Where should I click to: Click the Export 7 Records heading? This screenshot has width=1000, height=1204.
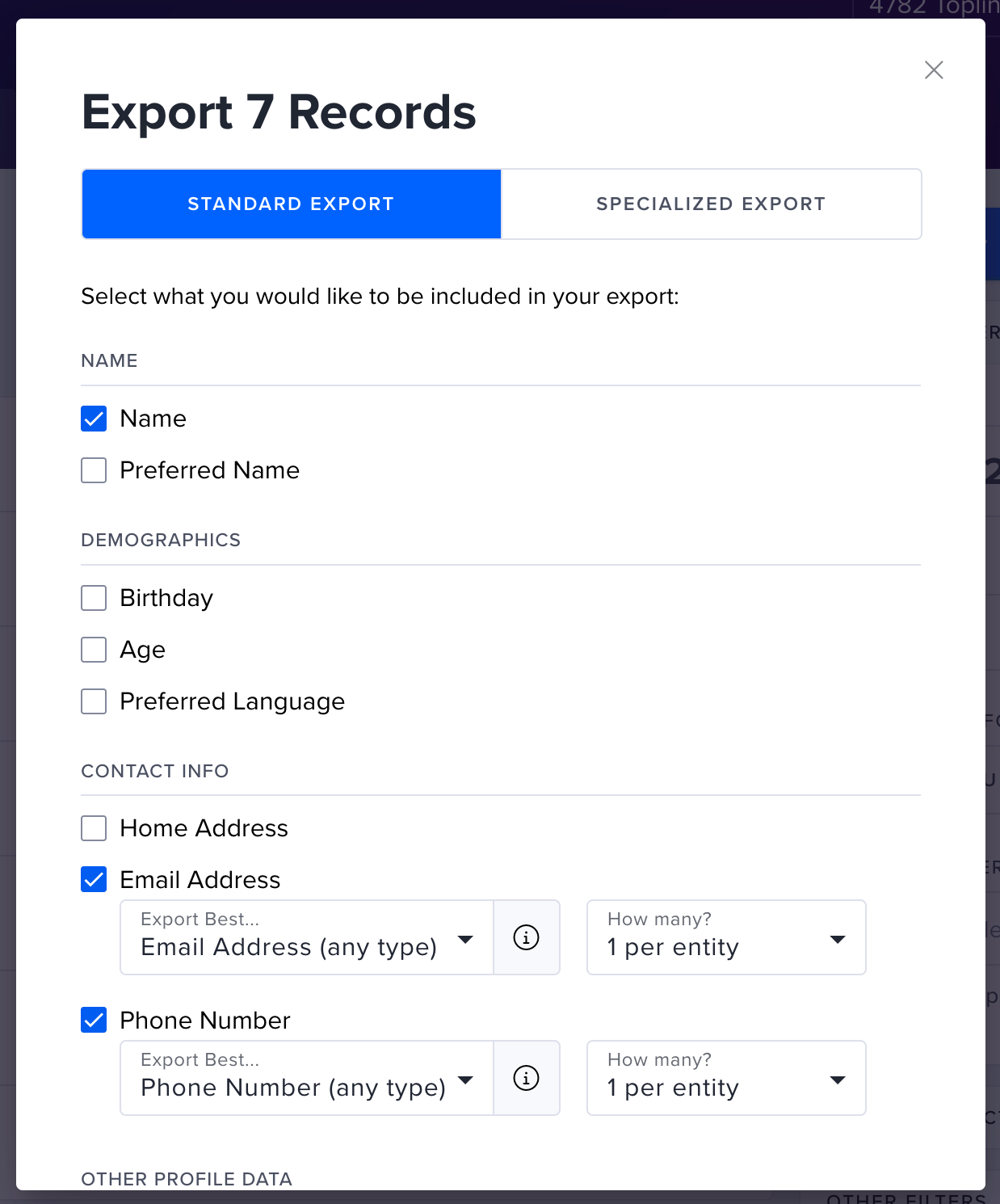[279, 112]
